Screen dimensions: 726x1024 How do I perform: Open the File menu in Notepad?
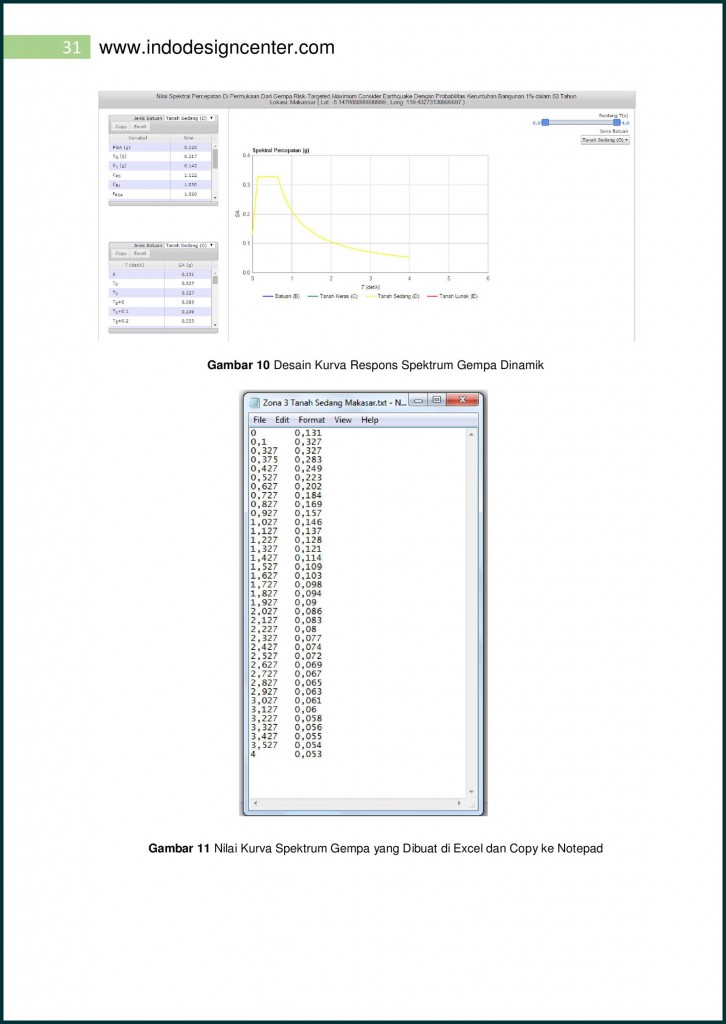(259, 420)
